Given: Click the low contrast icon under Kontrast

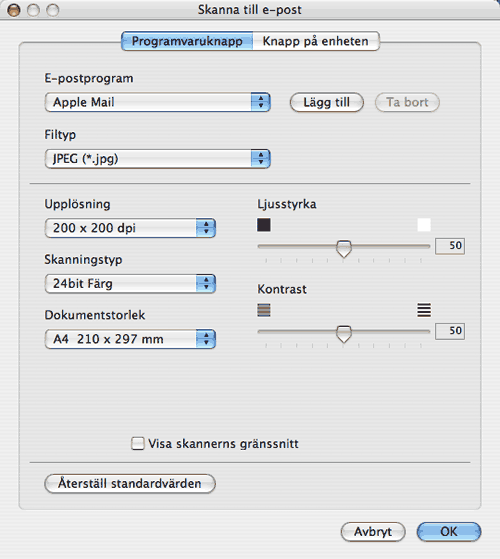Looking at the screenshot, I should [x=264, y=310].
